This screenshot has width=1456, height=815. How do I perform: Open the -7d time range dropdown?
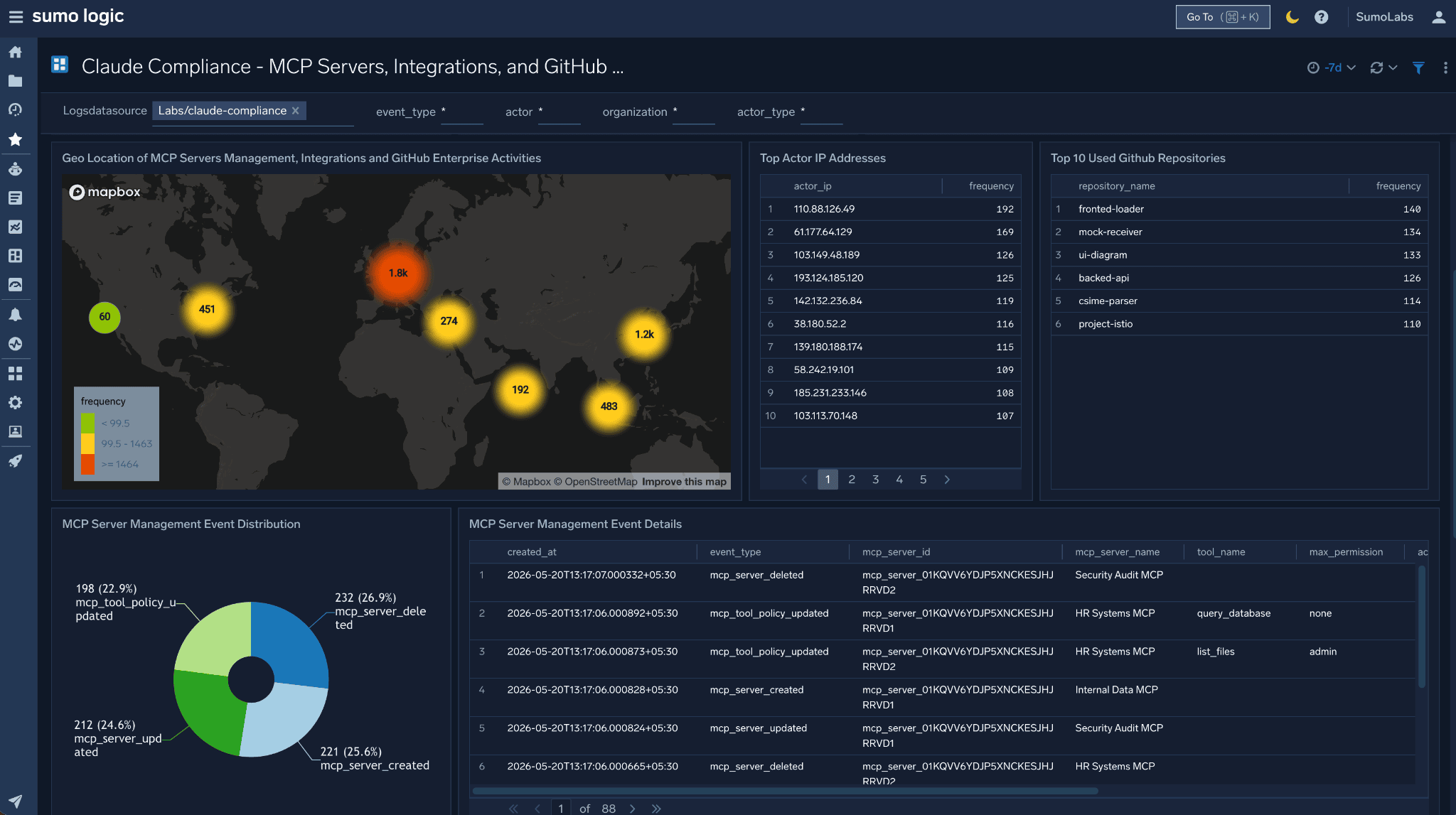1332,68
